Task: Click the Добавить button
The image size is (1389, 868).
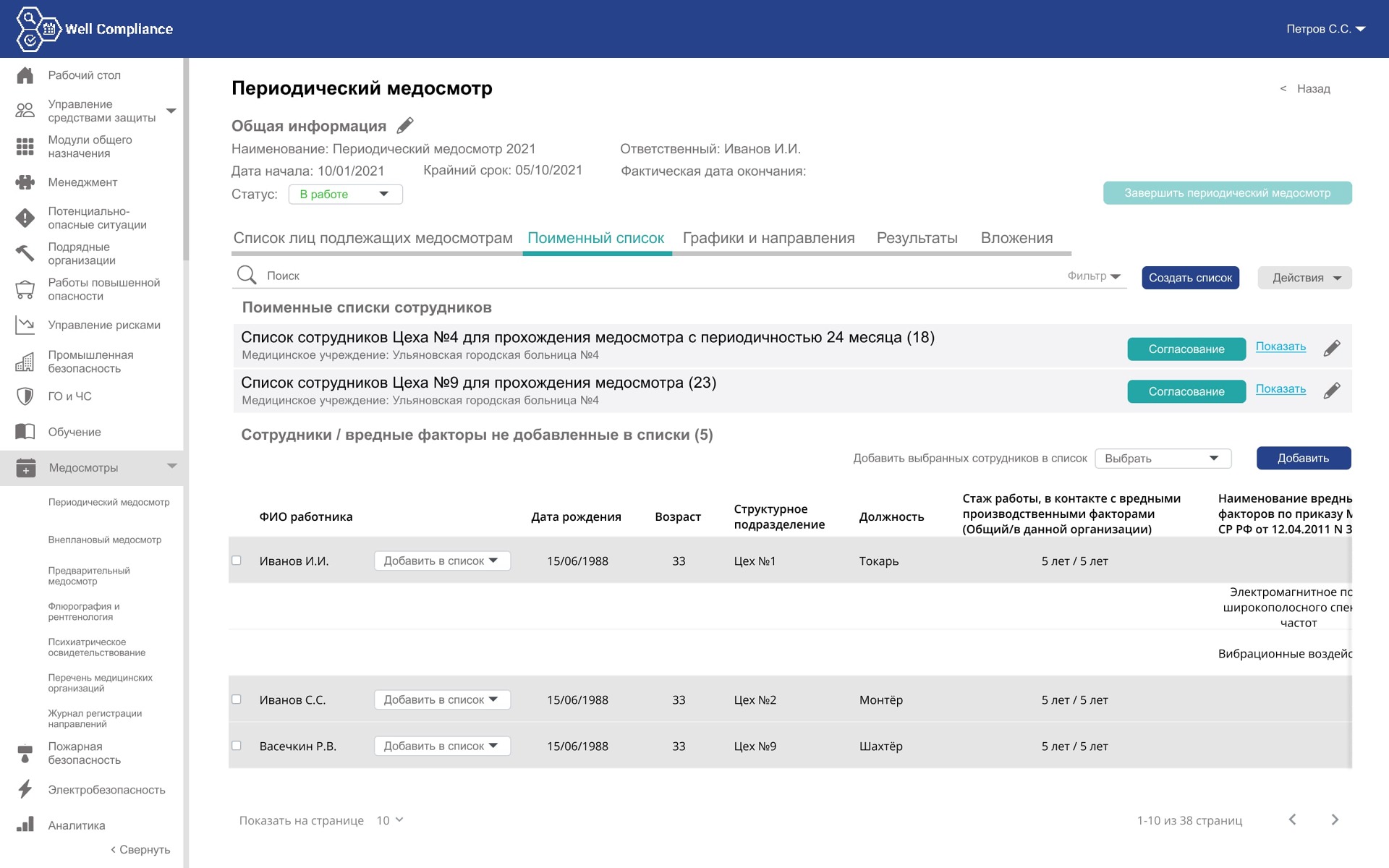Action: [x=1304, y=458]
